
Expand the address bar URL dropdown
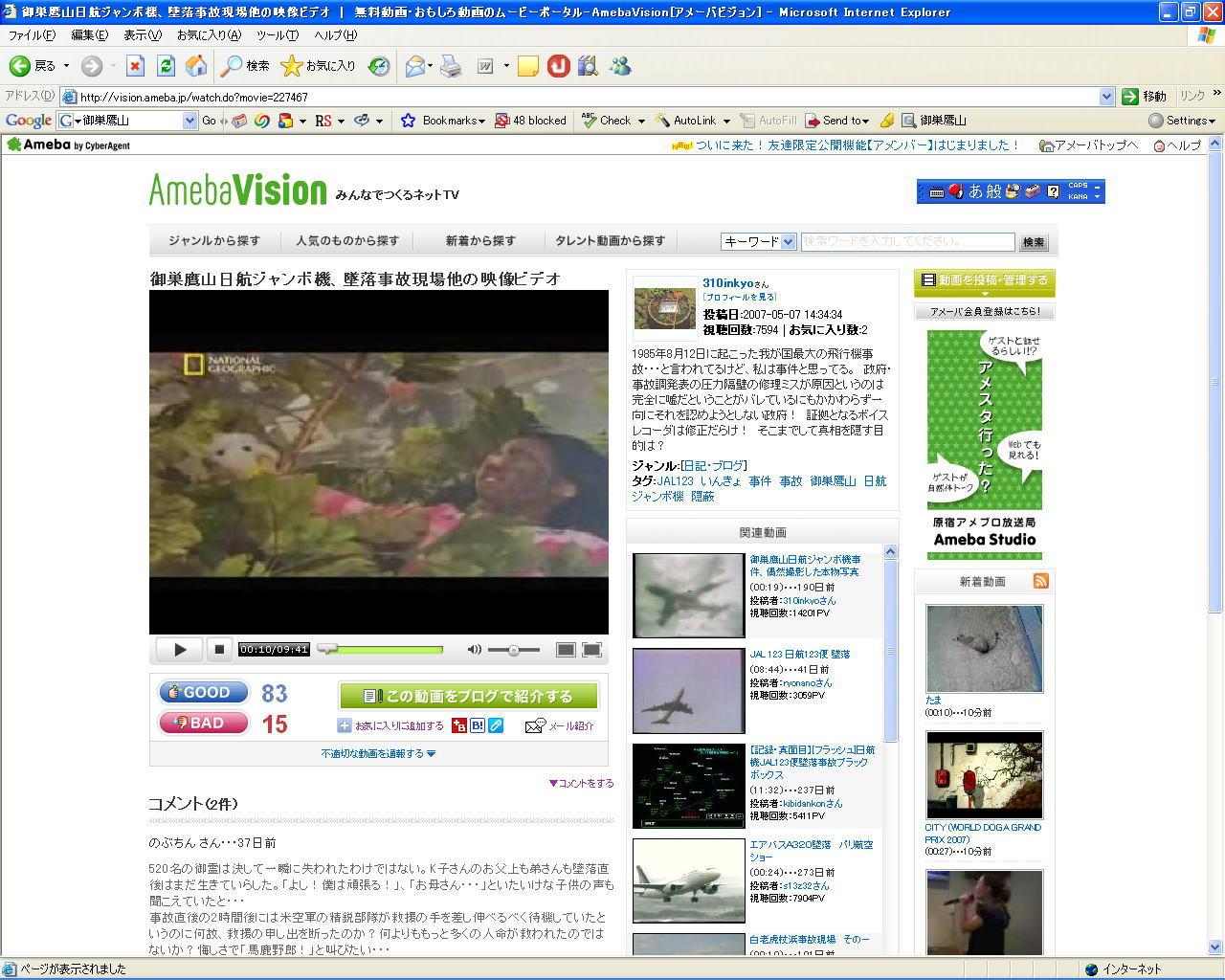coord(1106,97)
